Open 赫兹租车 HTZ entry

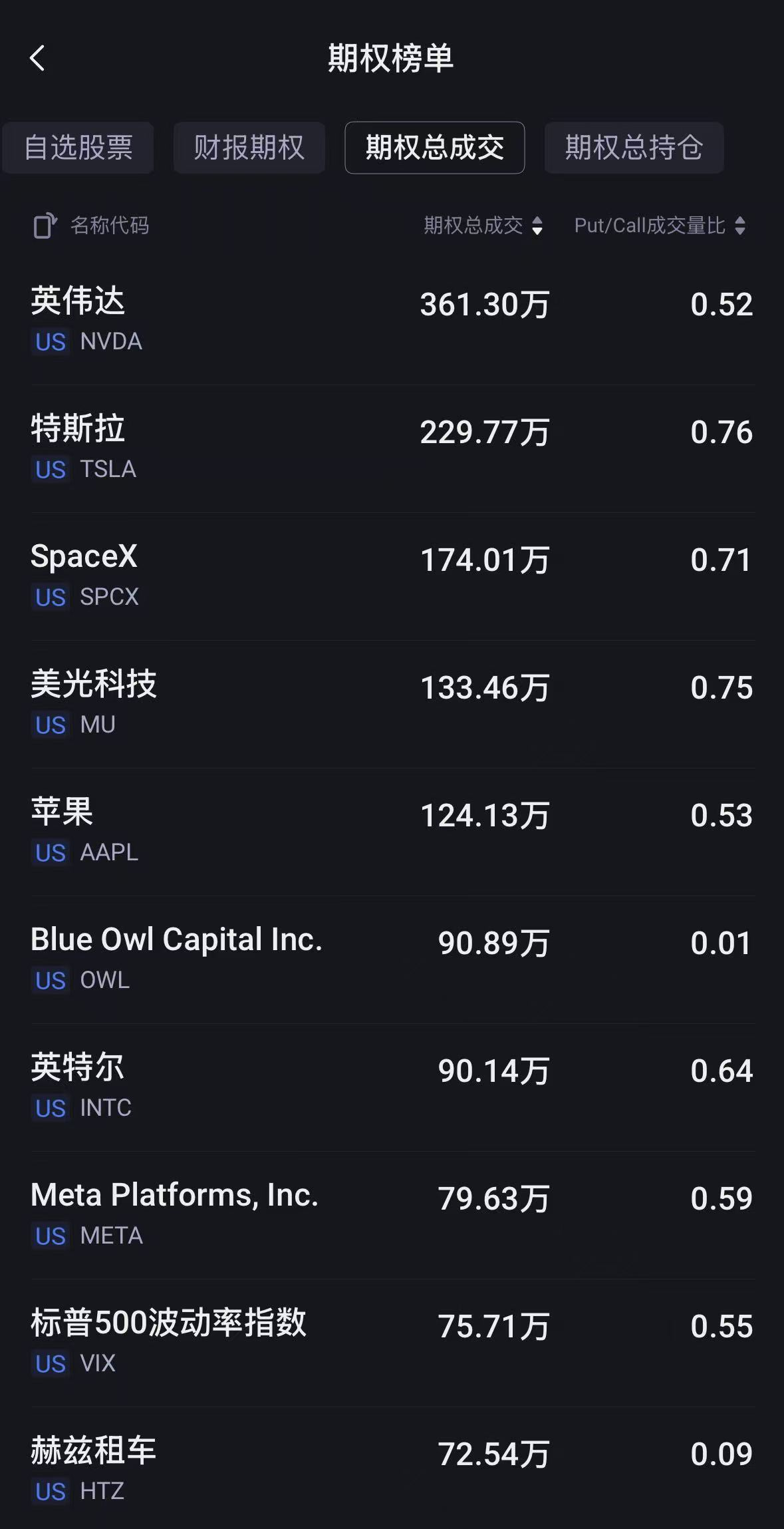click(x=392, y=1468)
